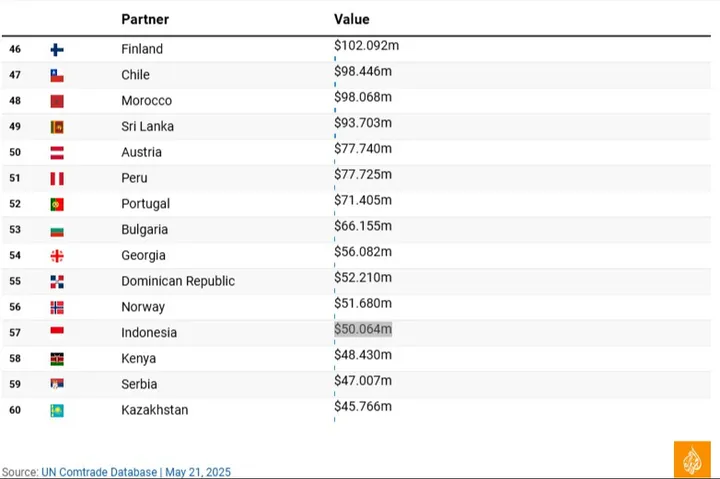Click the Finland flag icon
This screenshot has width=720, height=479.
(x=57, y=49)
